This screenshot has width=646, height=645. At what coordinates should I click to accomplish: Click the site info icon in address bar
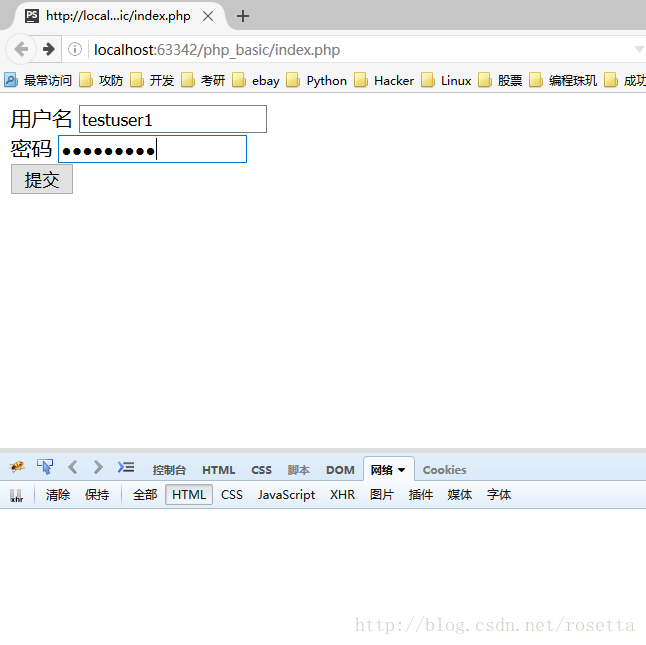(75, 50)
